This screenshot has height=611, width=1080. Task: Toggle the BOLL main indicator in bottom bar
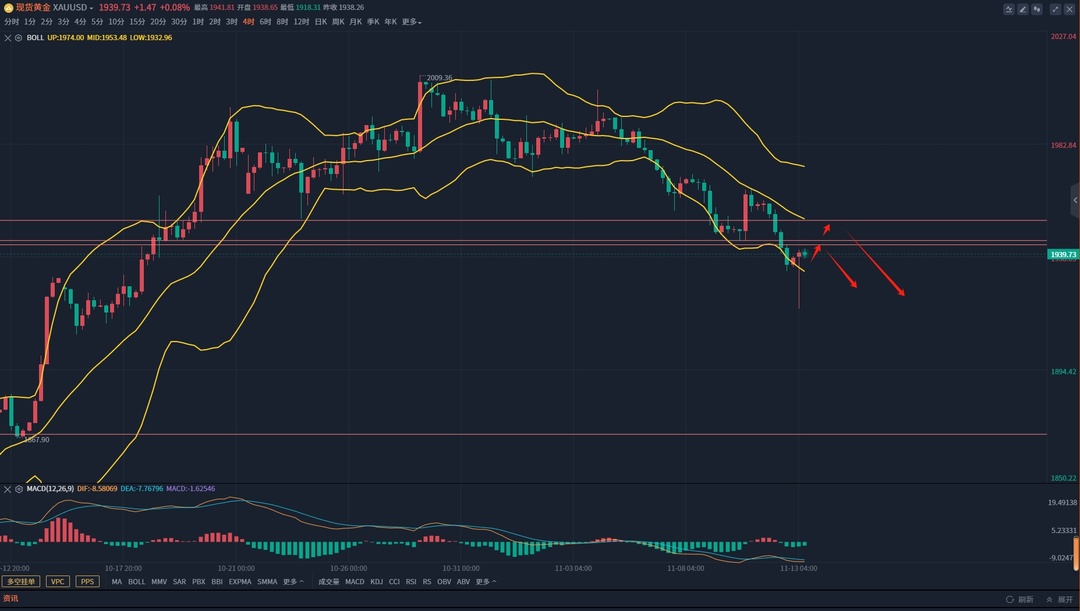point(137,582)
